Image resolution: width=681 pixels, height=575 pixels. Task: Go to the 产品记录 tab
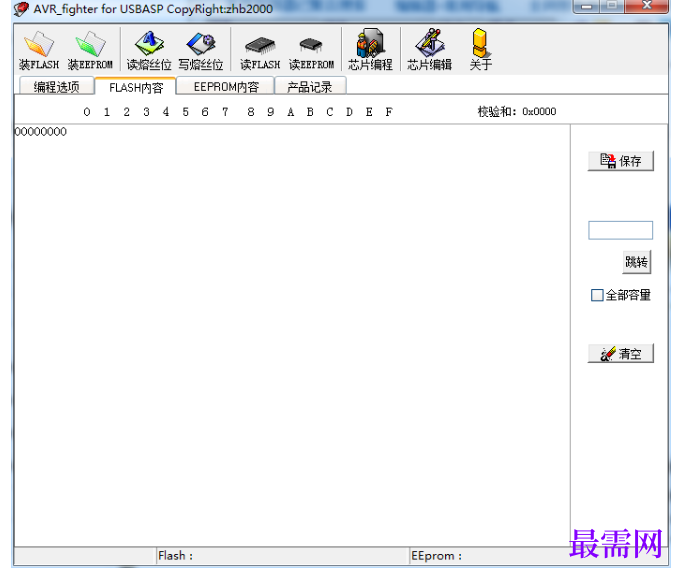tap(310, 86)
